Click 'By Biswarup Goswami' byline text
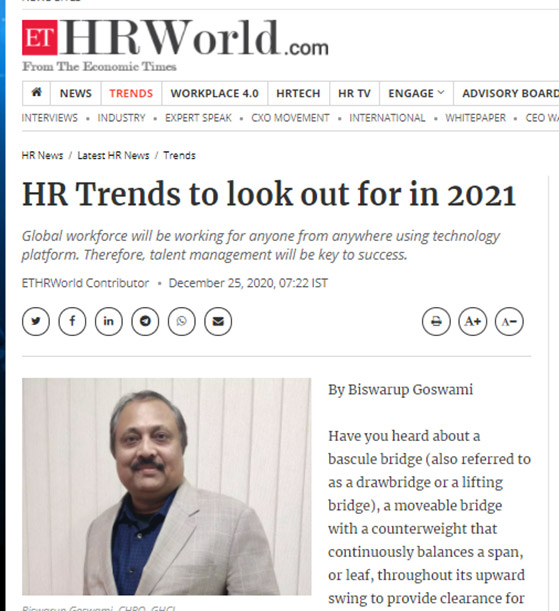The width and height of the screenshot is (559, 611). click(400, 390)
